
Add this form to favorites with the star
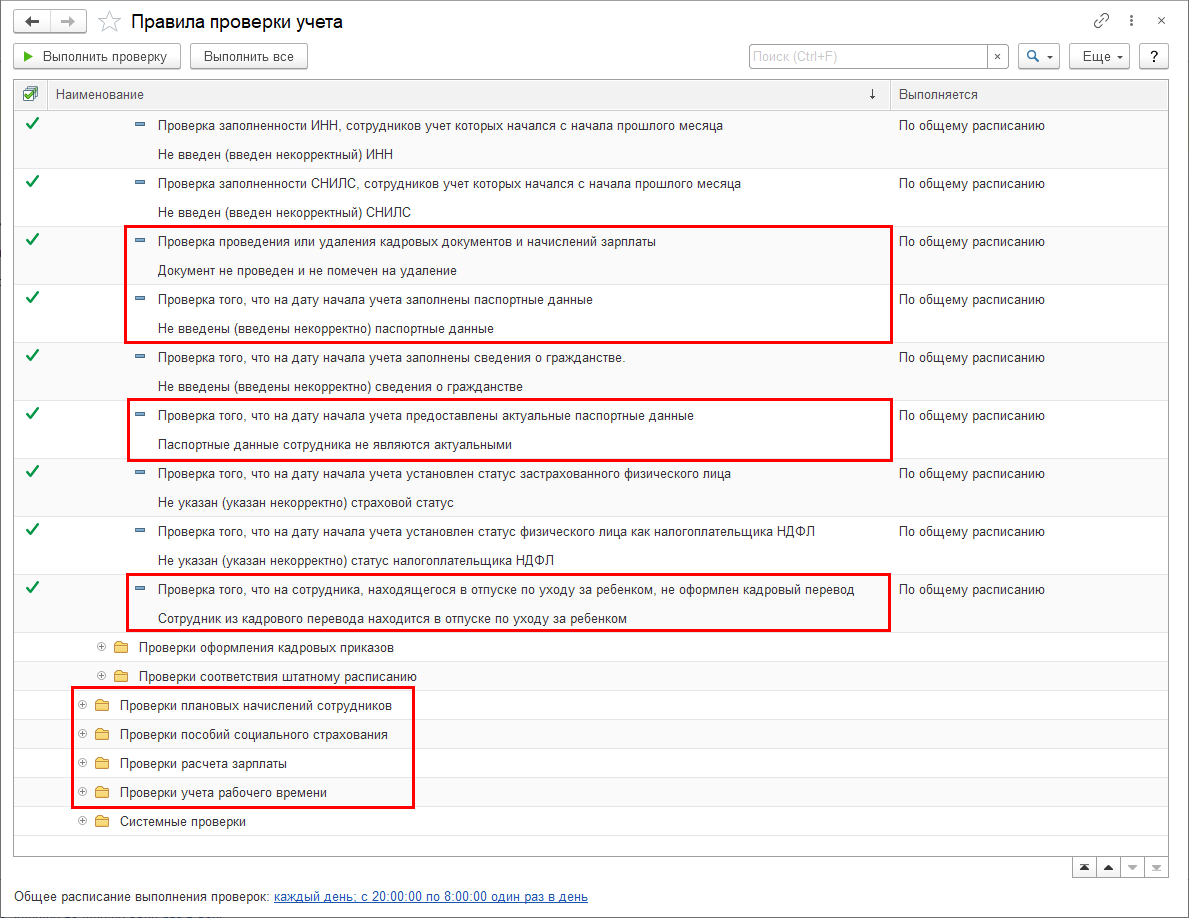click(x=111, y=21)
